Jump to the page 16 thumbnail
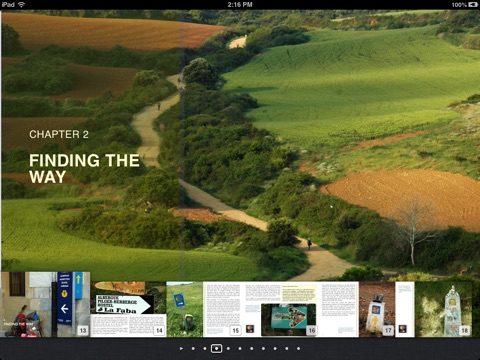This screenshot has height=360, width=480. [x=281, y=309]
